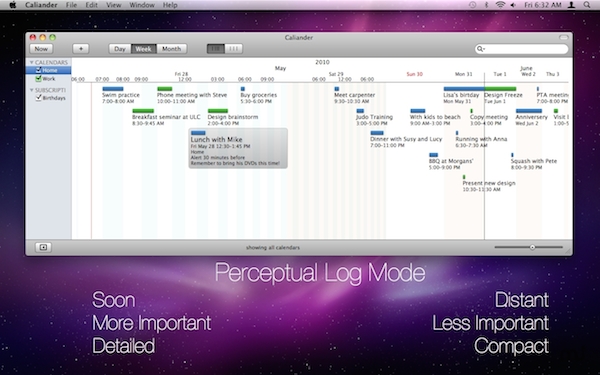Click the toolbar toggle pill in title bar

(563, 38)
